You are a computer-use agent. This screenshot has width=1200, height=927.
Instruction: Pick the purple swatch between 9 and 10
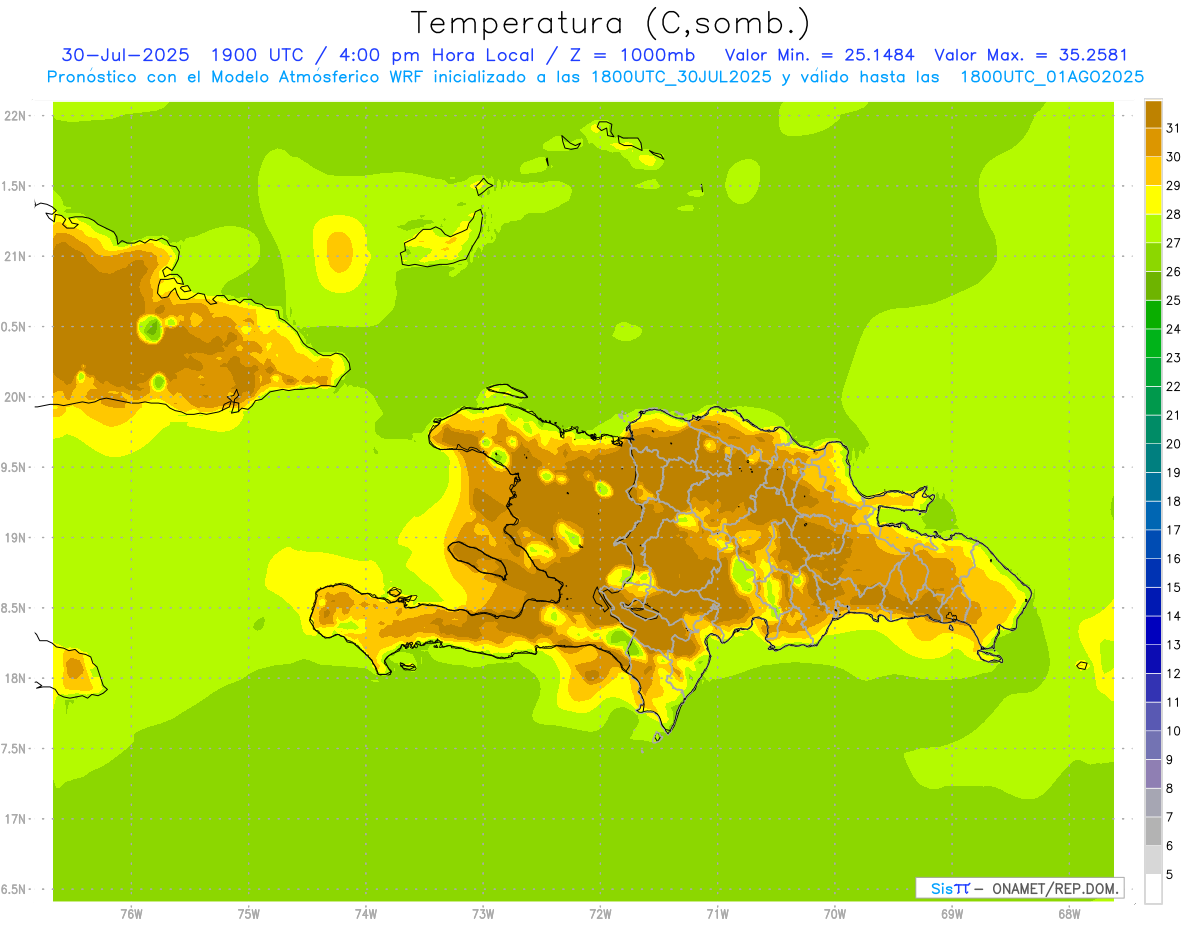coord(1153,745)
